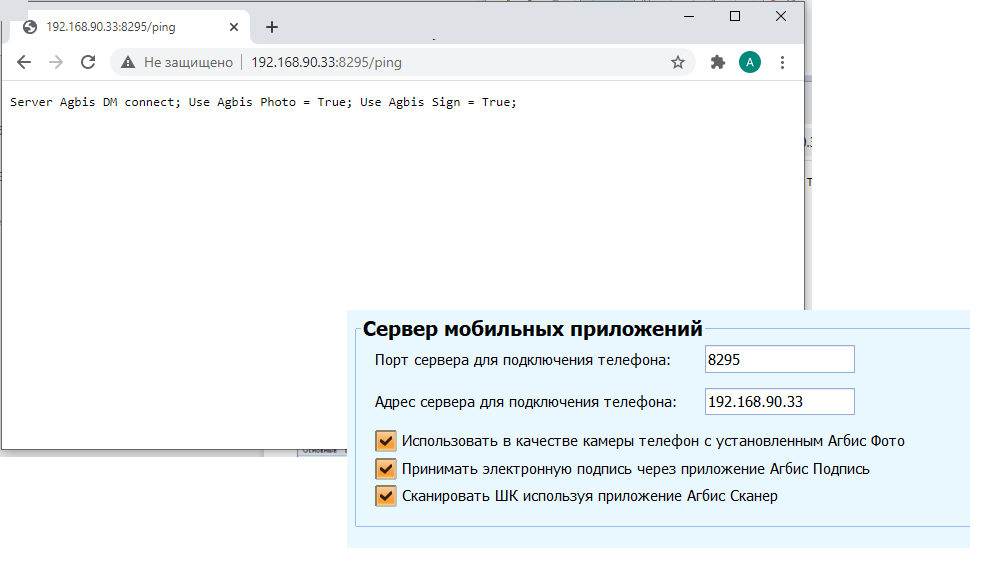Open a new tab with plus button
Viewport: 982px width, 567px height.
coord(272,27)
